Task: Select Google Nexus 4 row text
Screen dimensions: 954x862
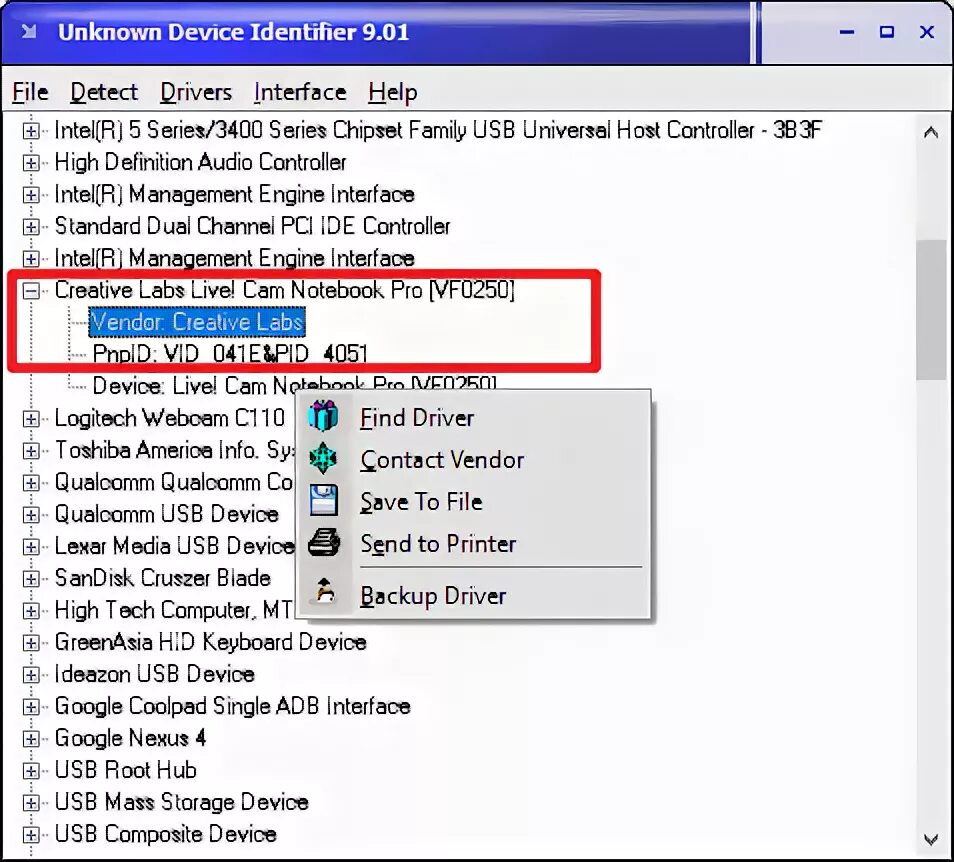Action: [130, 738]
